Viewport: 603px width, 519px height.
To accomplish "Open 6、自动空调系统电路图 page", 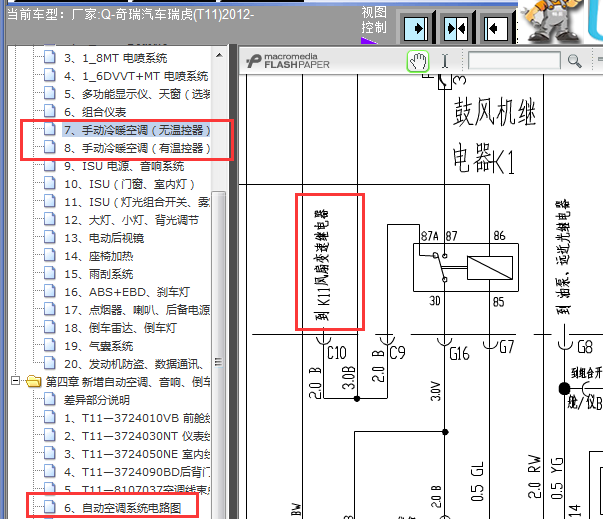I will coord(123,508).
